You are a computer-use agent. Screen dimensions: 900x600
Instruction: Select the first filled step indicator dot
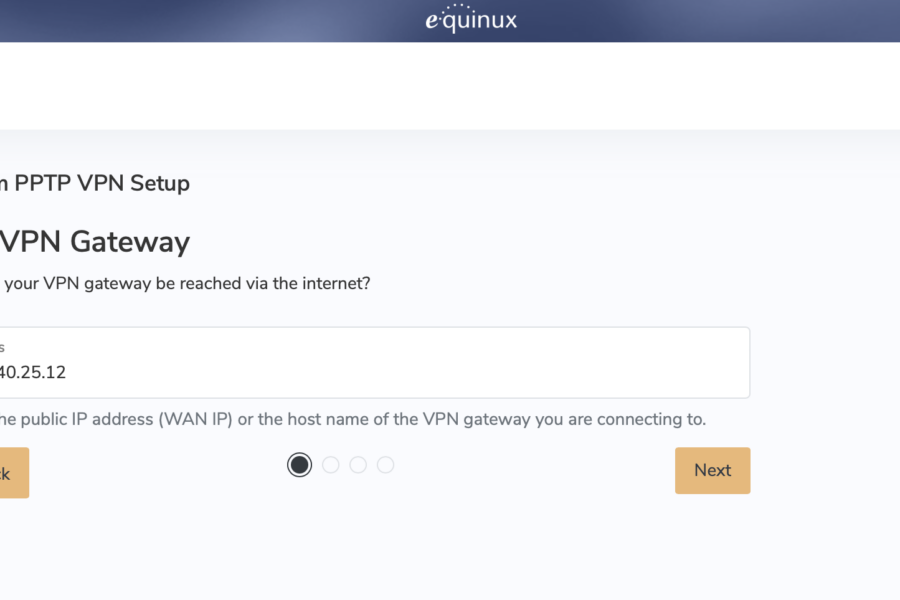pyautogui.click(x=299, y=464)
